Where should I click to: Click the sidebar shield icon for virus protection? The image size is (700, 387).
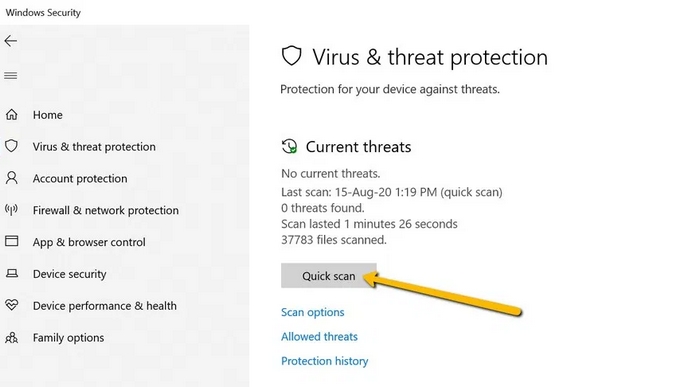pos(12,146)
